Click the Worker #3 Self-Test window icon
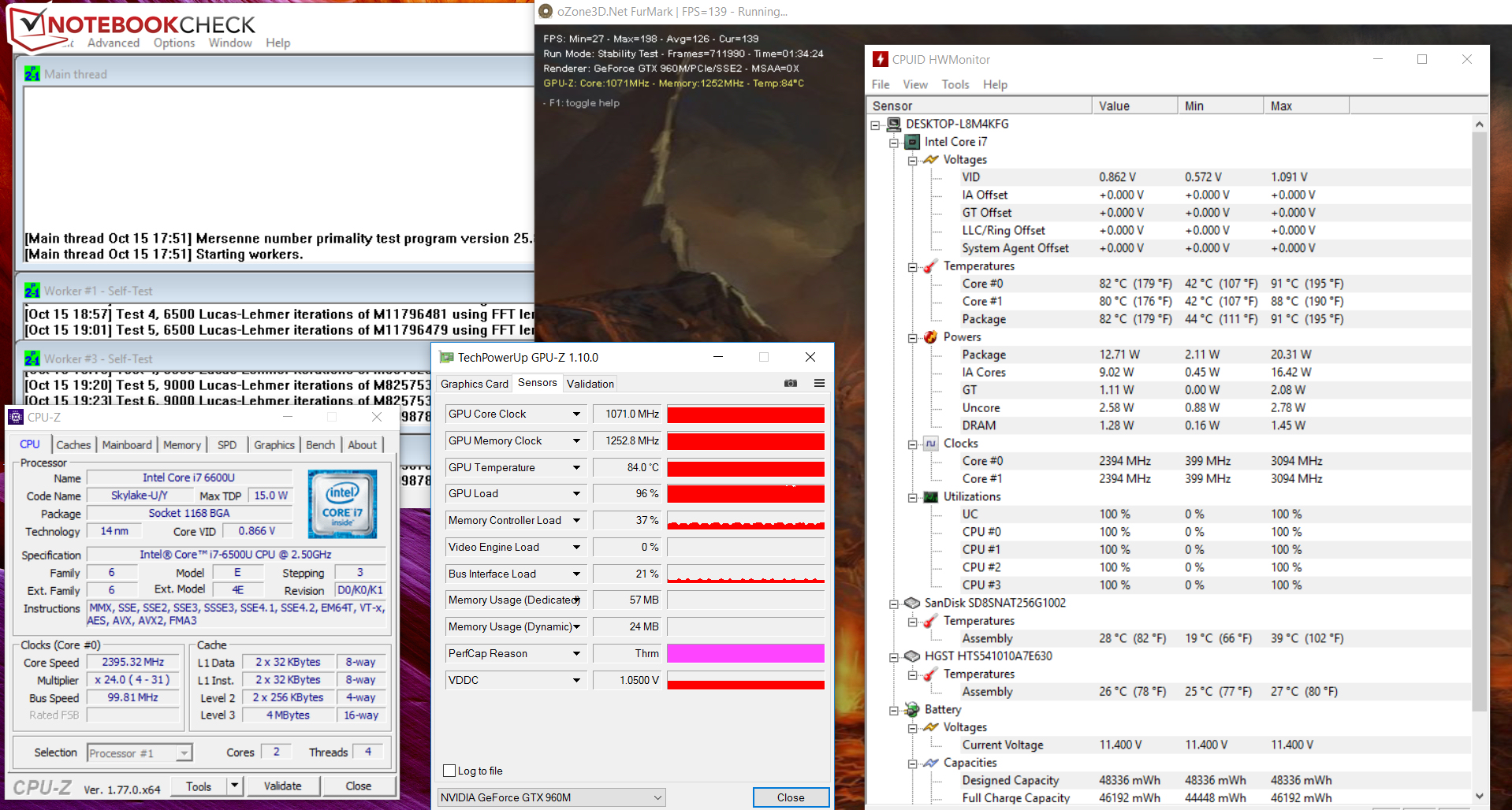 pyautogui.click(x=32, y=359)
